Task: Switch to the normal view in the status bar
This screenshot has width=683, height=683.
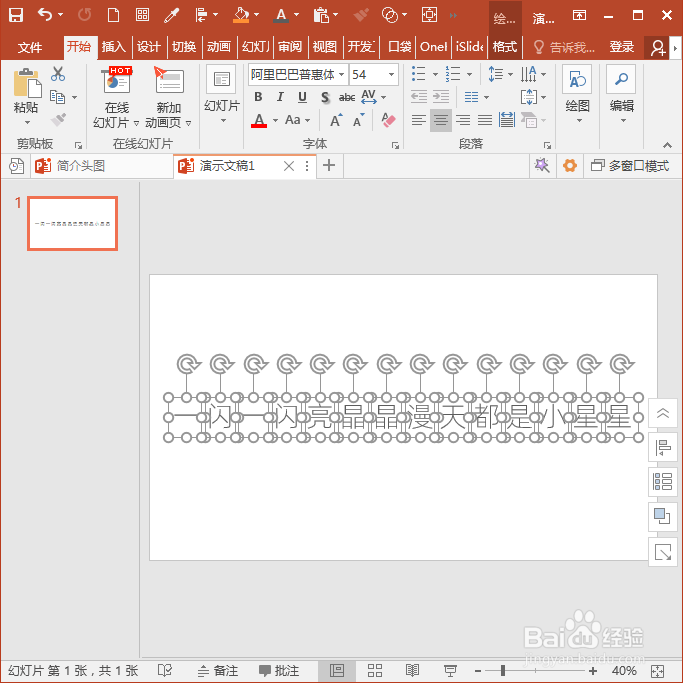Action: coord(337,670)
